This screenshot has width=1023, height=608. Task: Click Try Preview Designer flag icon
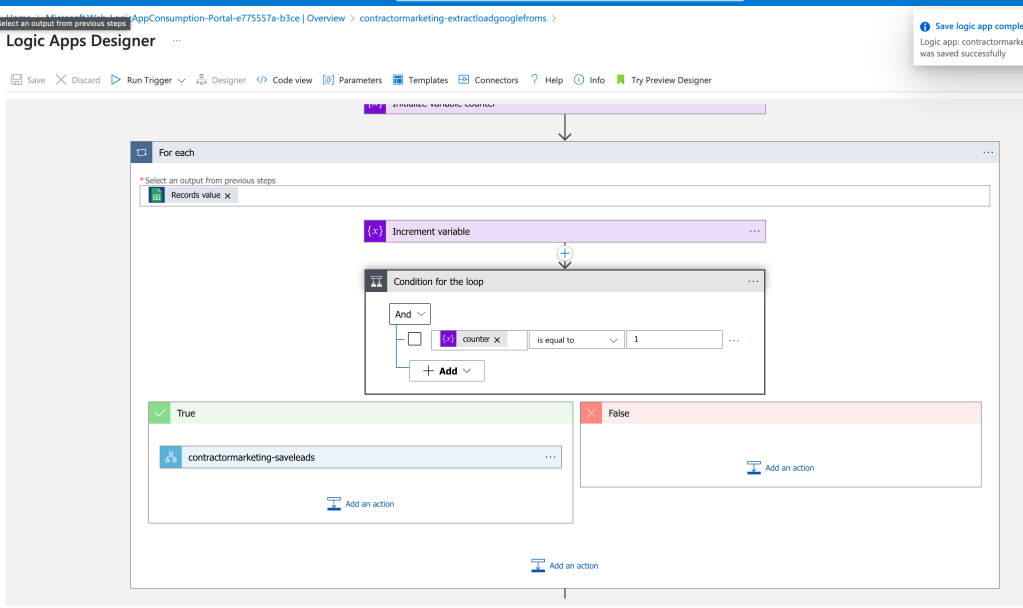click(620, 80)
